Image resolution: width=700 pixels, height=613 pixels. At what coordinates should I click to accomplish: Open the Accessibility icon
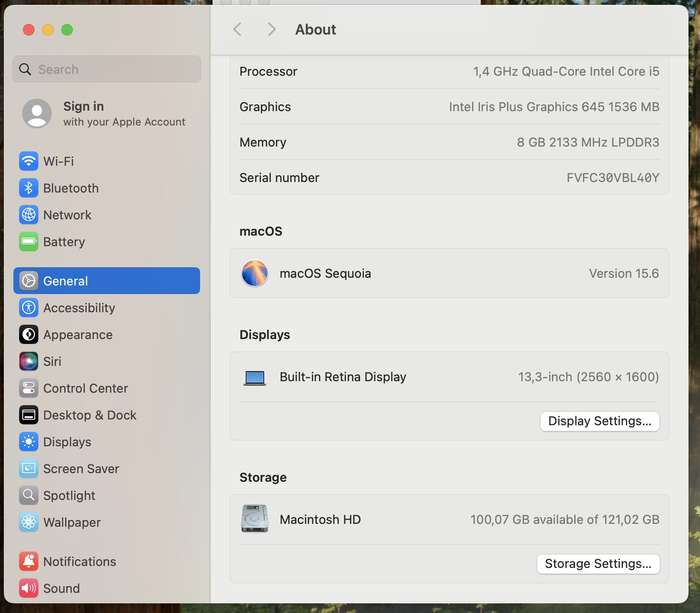coord(29,308)
